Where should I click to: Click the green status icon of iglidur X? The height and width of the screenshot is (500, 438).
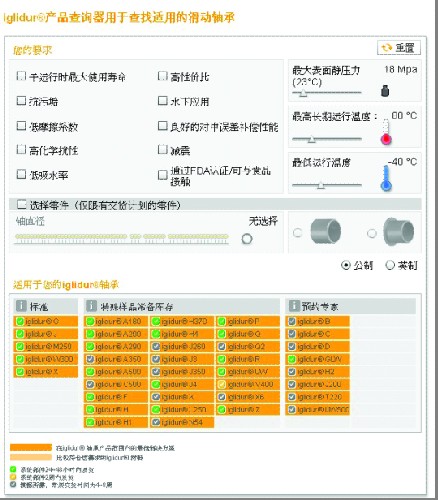20,372
